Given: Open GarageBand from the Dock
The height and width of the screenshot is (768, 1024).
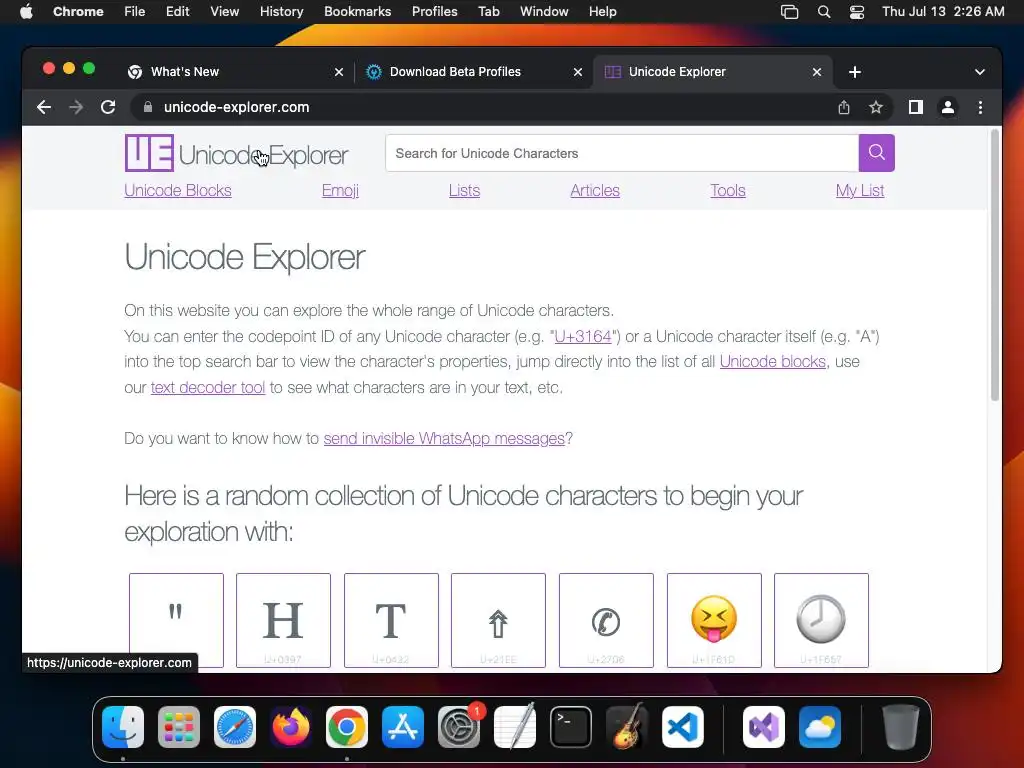Looking at the screenshot, I should 627,727.
